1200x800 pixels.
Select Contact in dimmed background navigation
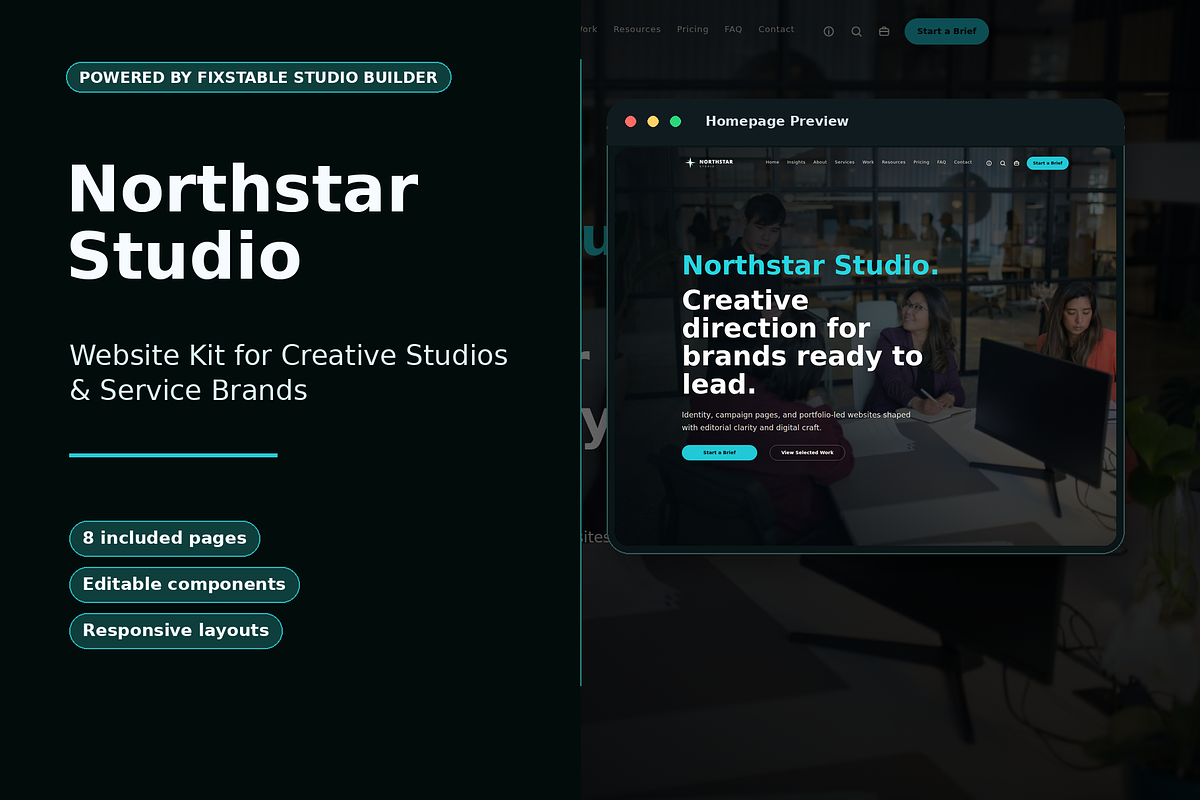[x=776, y=30]
